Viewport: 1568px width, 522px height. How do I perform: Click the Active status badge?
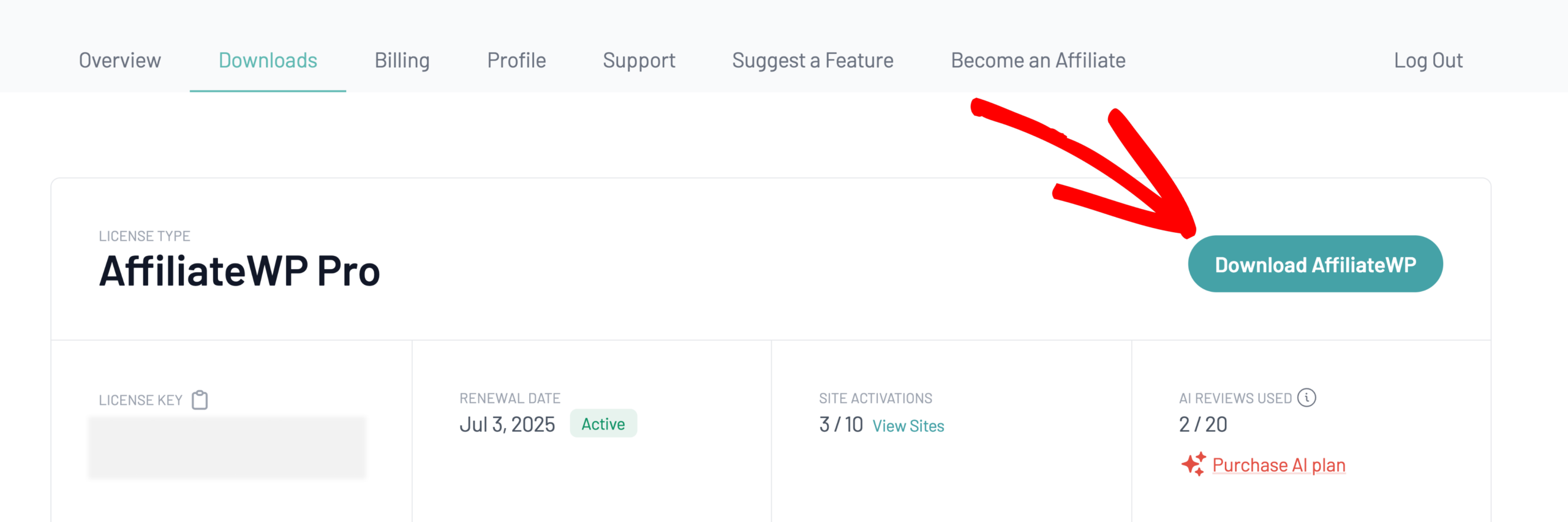603,423
